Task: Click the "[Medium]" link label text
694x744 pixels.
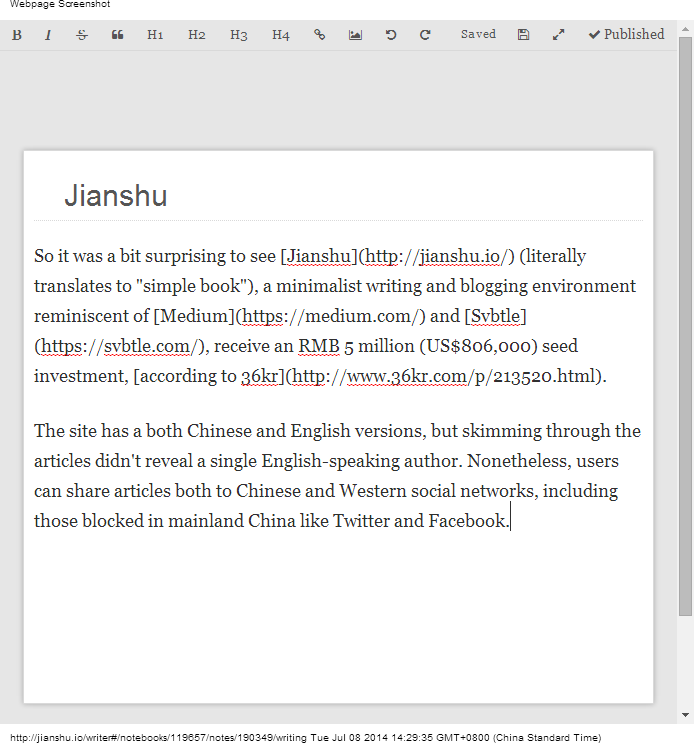Action: coord(194,316)
